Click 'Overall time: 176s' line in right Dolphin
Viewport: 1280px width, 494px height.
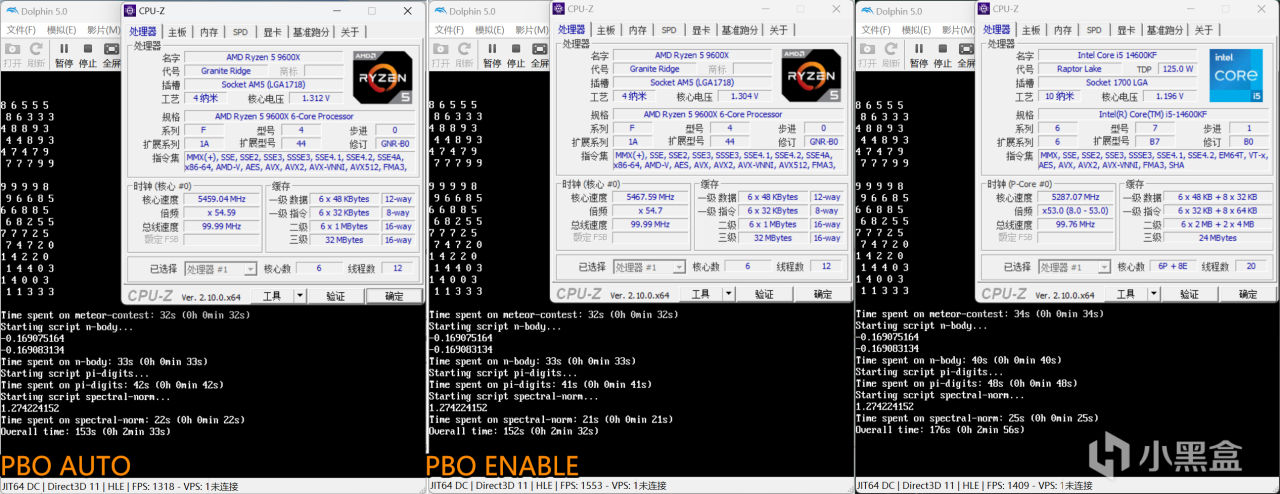pyautogui.click(x=940, y=429)
